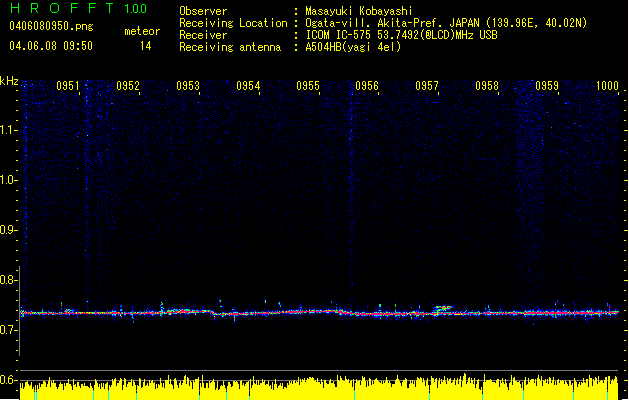The width and height of the screenshot is (629, 400).
Task: Click the 0.6 kHz axis label
Action: (x=9, y=380)
